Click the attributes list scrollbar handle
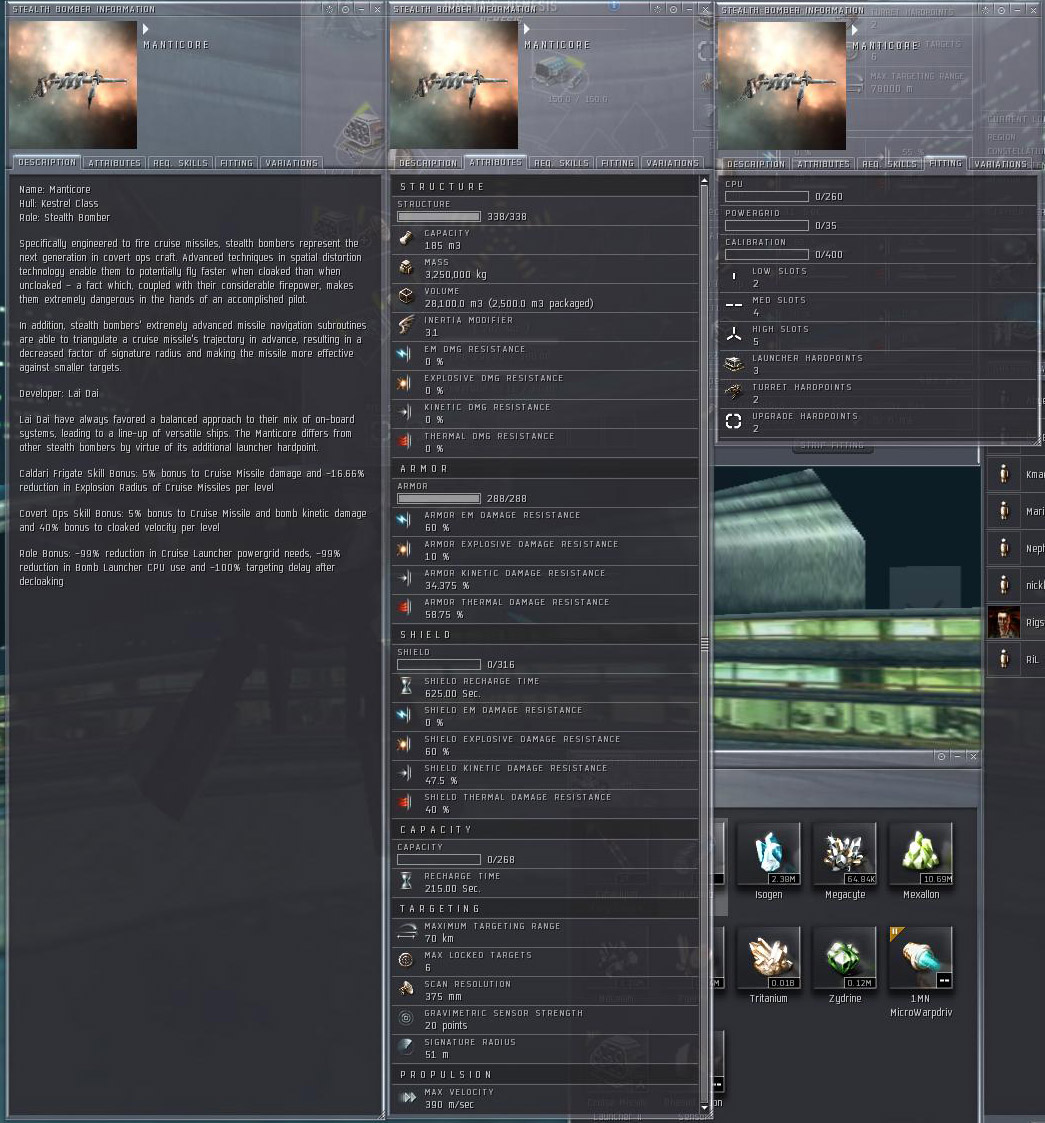Image resolution: width=1045 pixels, height=1123 pixels. click(x=704, y=645)
